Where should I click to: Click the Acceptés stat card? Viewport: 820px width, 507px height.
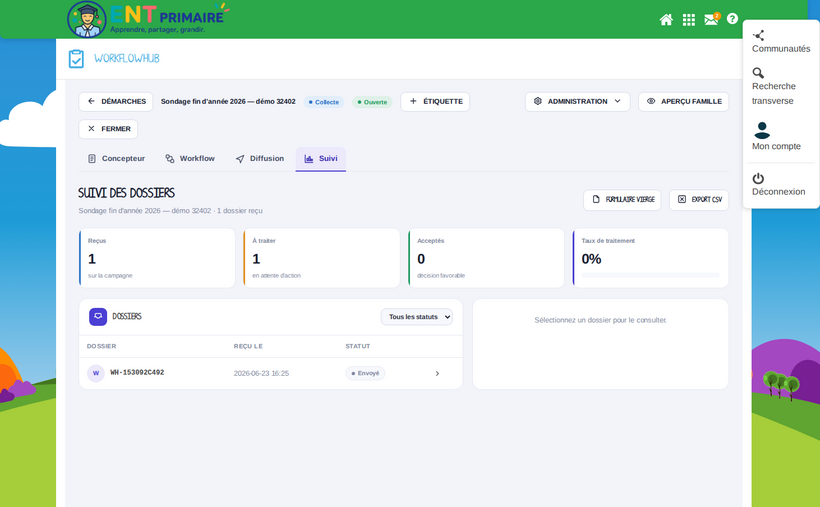coord(486,258)
